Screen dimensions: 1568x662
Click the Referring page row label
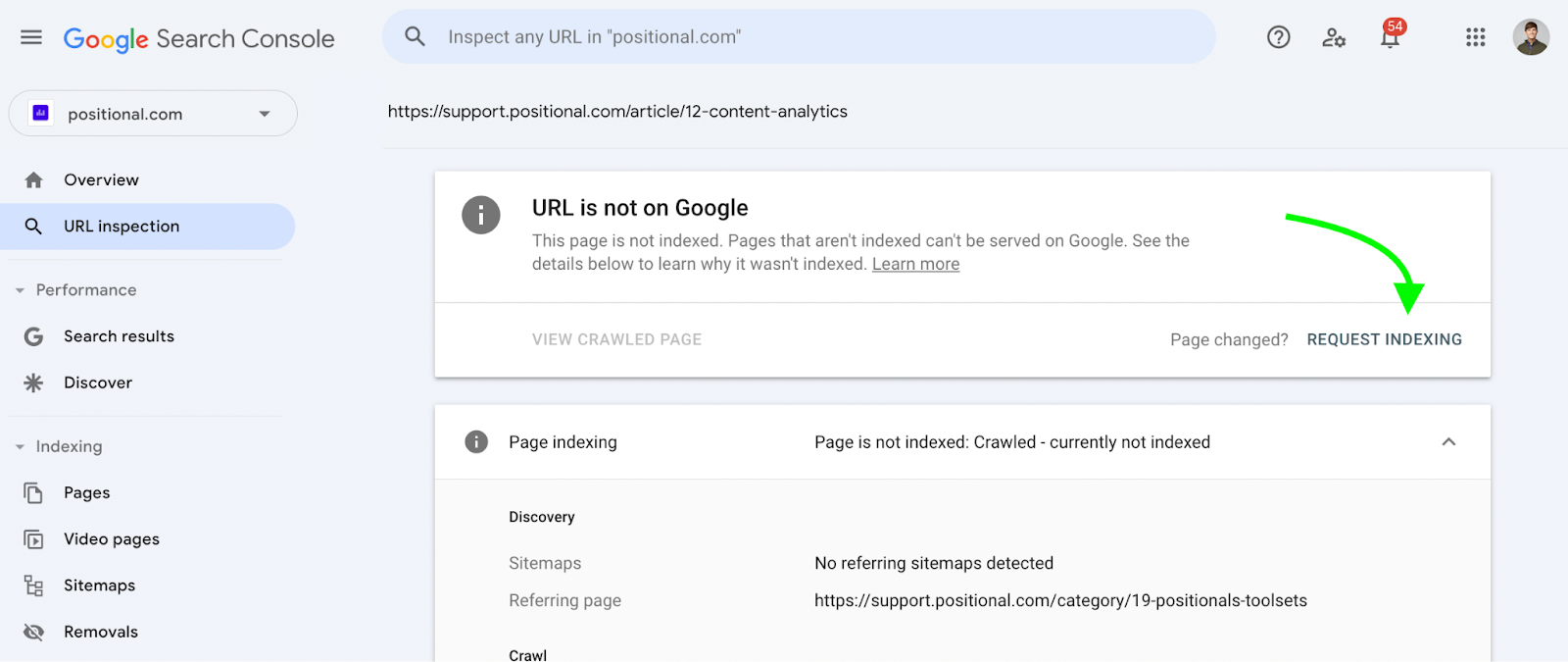(564, 600)
